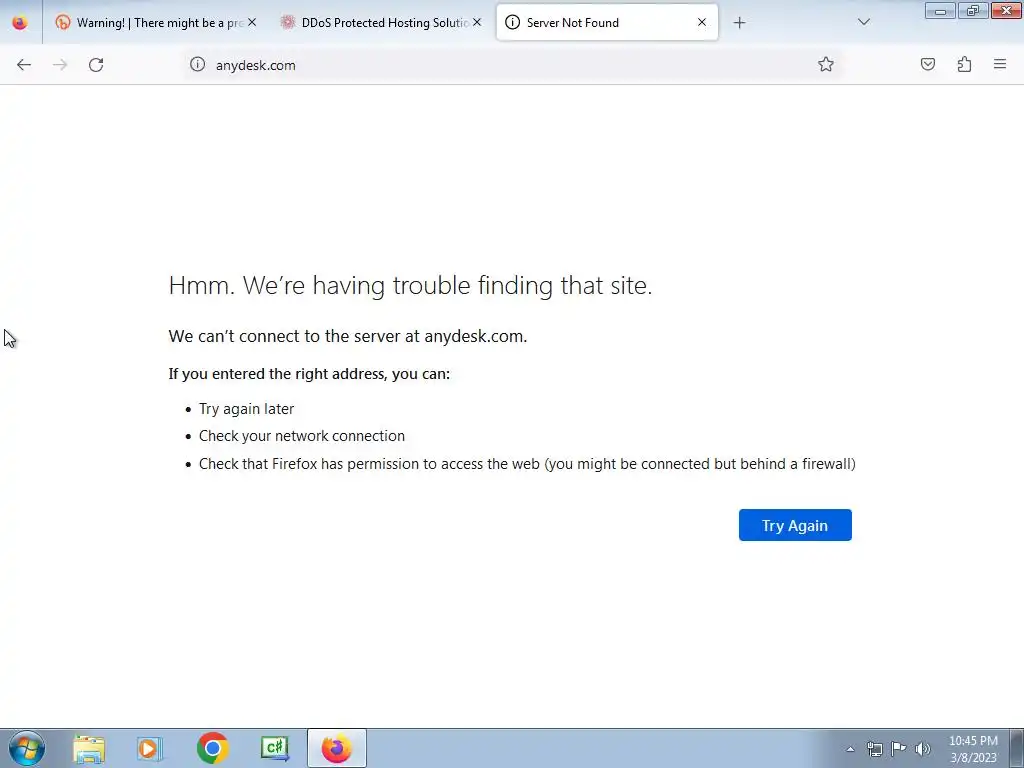Restore down the Firefox window
Viewport: 1024px width, 768px height.
point(973,10)
